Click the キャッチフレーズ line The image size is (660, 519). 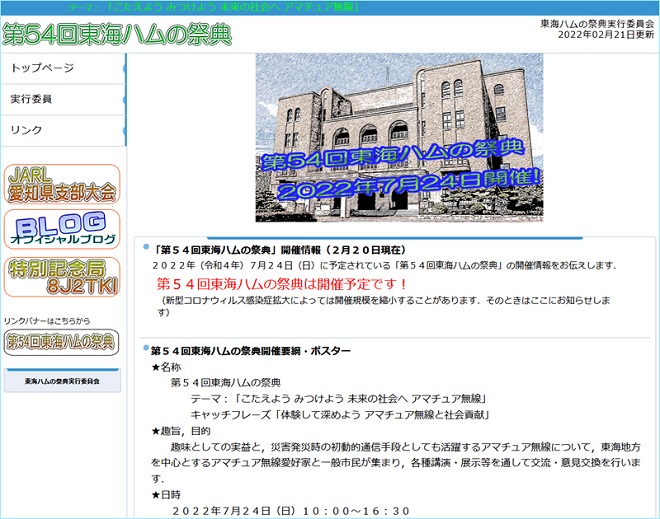tap(340, 415)
